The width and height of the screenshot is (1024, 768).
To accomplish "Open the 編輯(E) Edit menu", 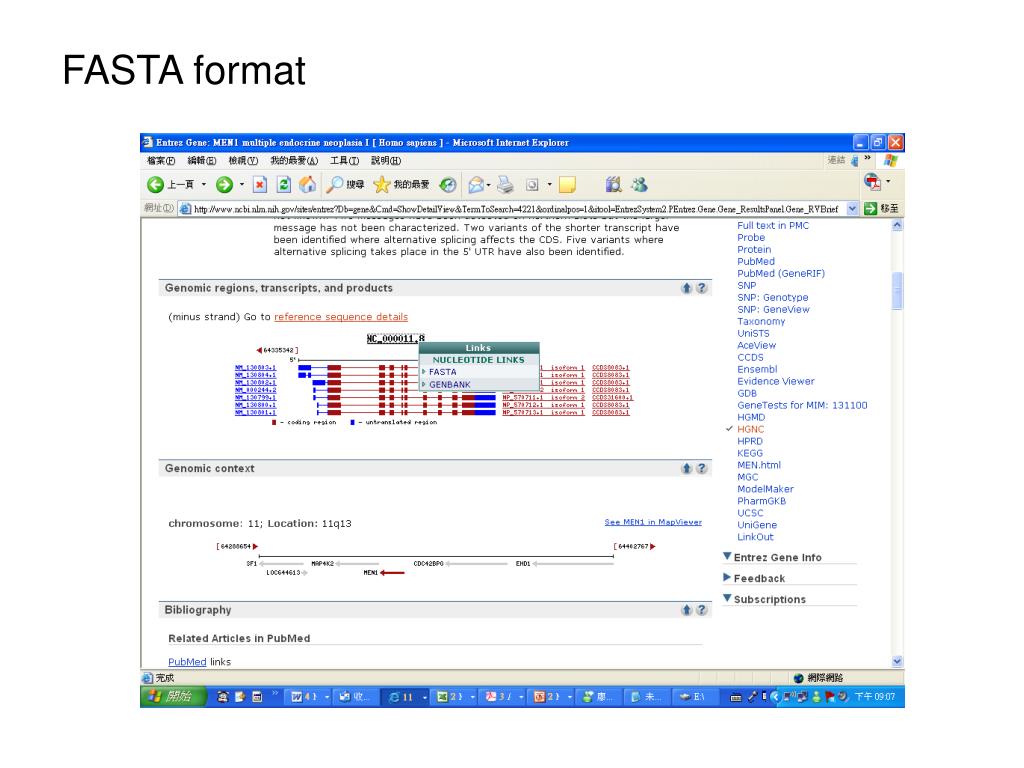I will (x=202, y=161).
